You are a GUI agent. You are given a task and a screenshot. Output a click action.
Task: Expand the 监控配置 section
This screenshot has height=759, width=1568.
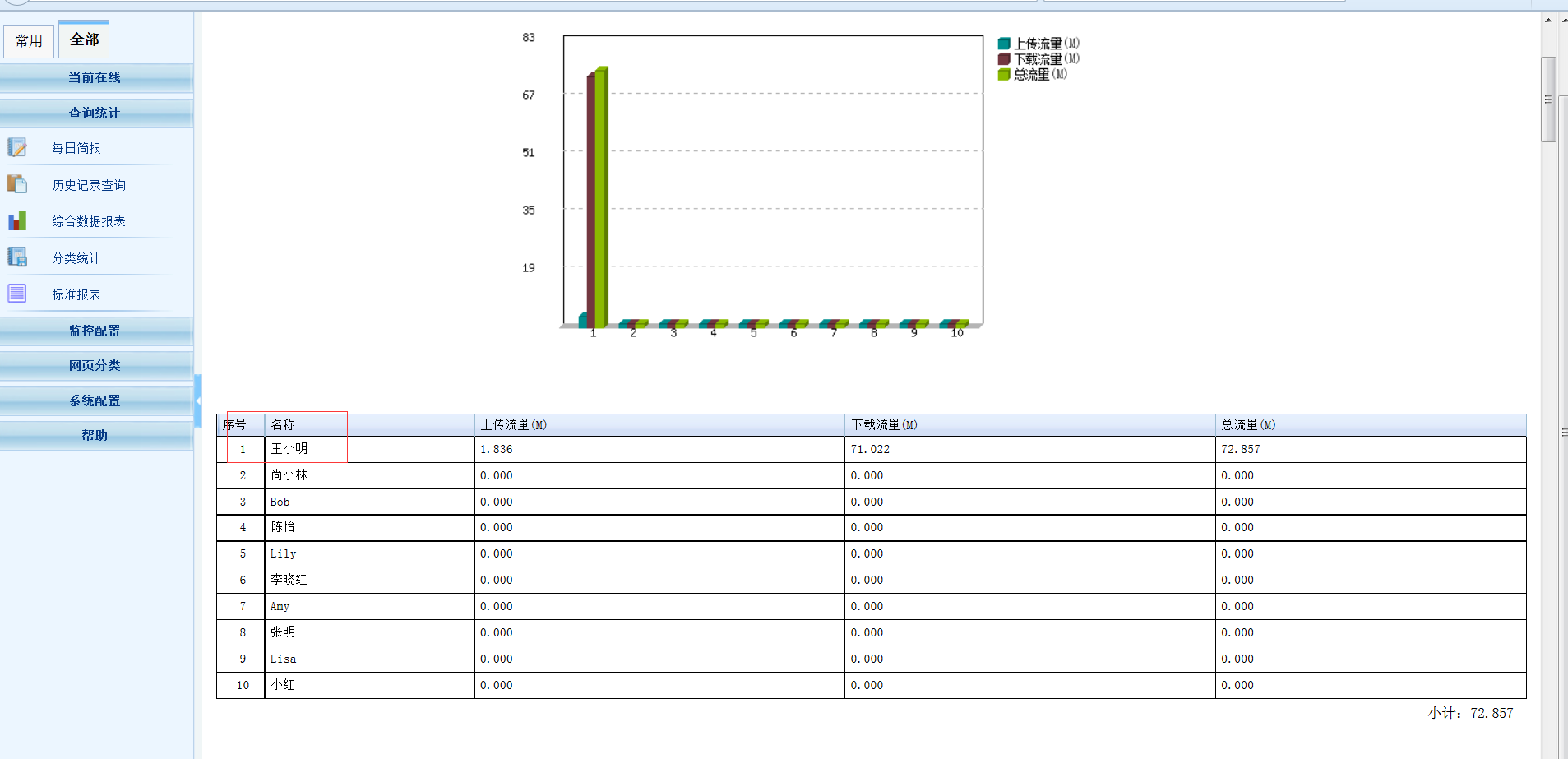click(x=95, y=331)
